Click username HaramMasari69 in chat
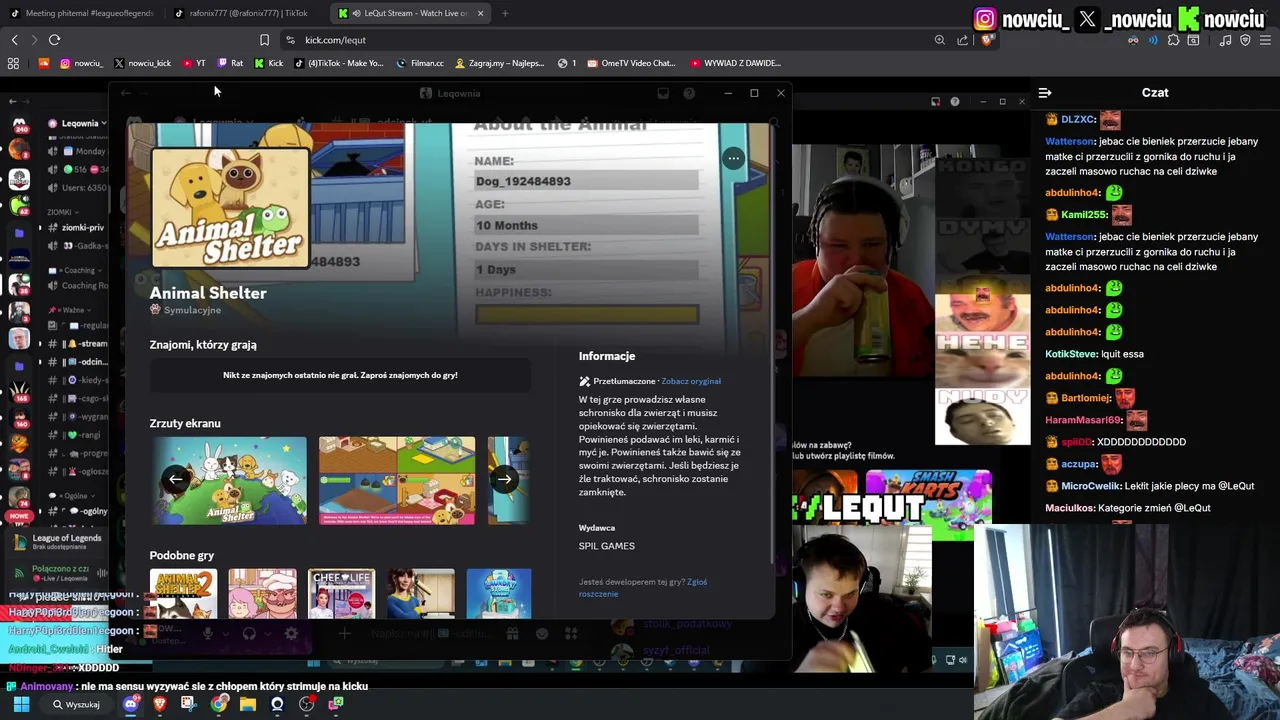 [1085, 420]
